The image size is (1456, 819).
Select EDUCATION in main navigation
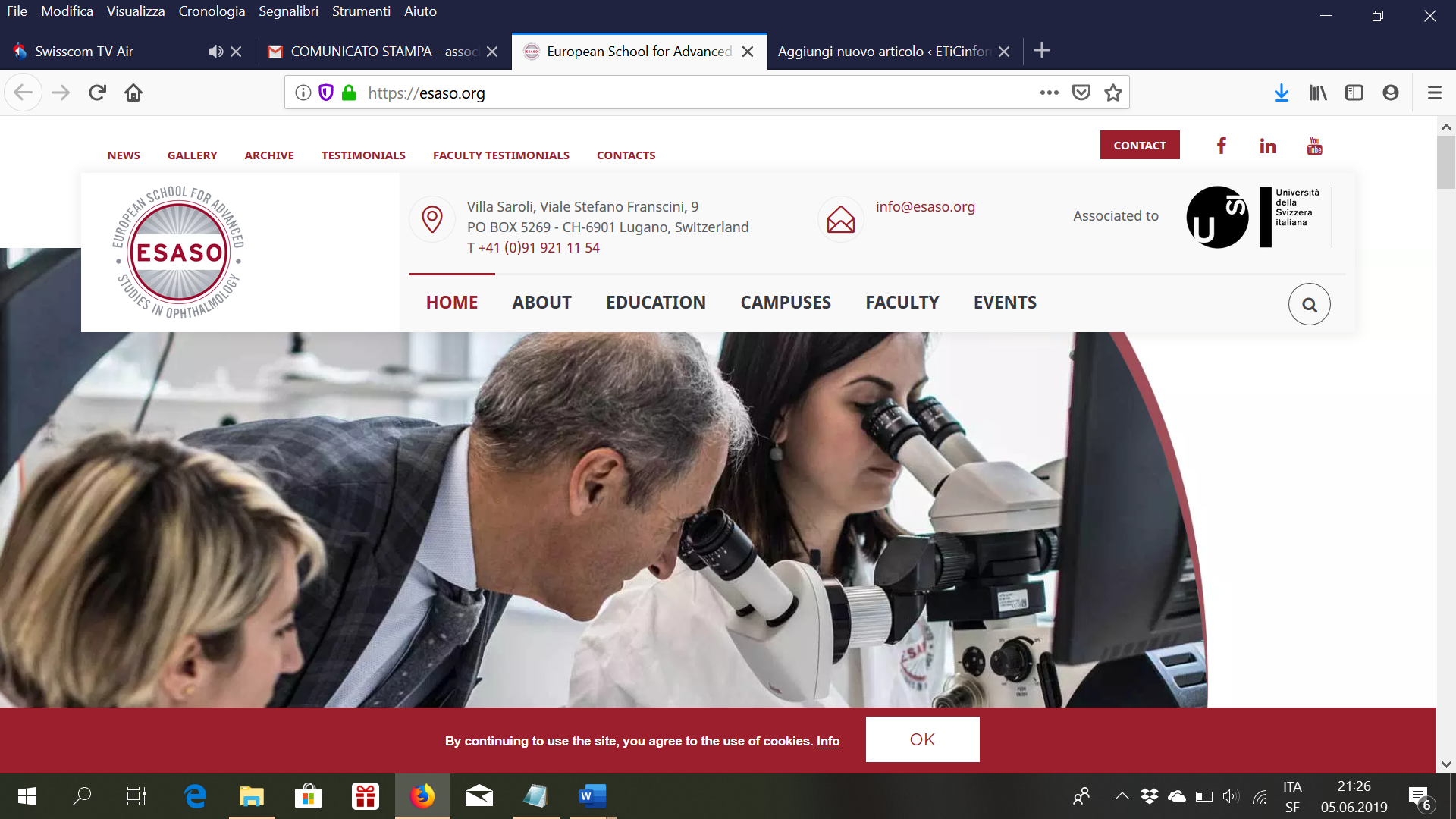656,303
